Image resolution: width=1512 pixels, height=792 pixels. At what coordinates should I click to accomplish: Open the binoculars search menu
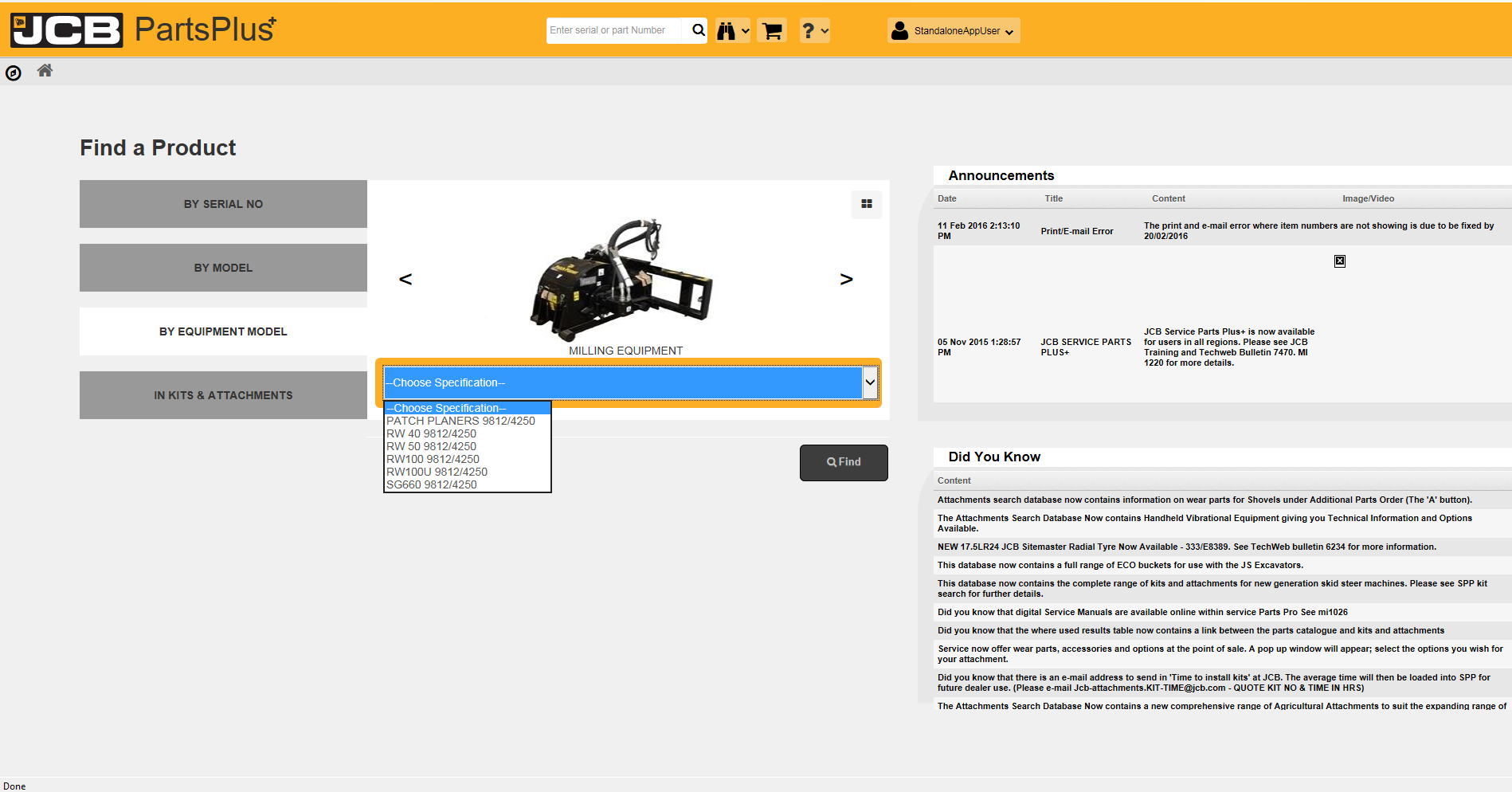[x=733, y=31]
